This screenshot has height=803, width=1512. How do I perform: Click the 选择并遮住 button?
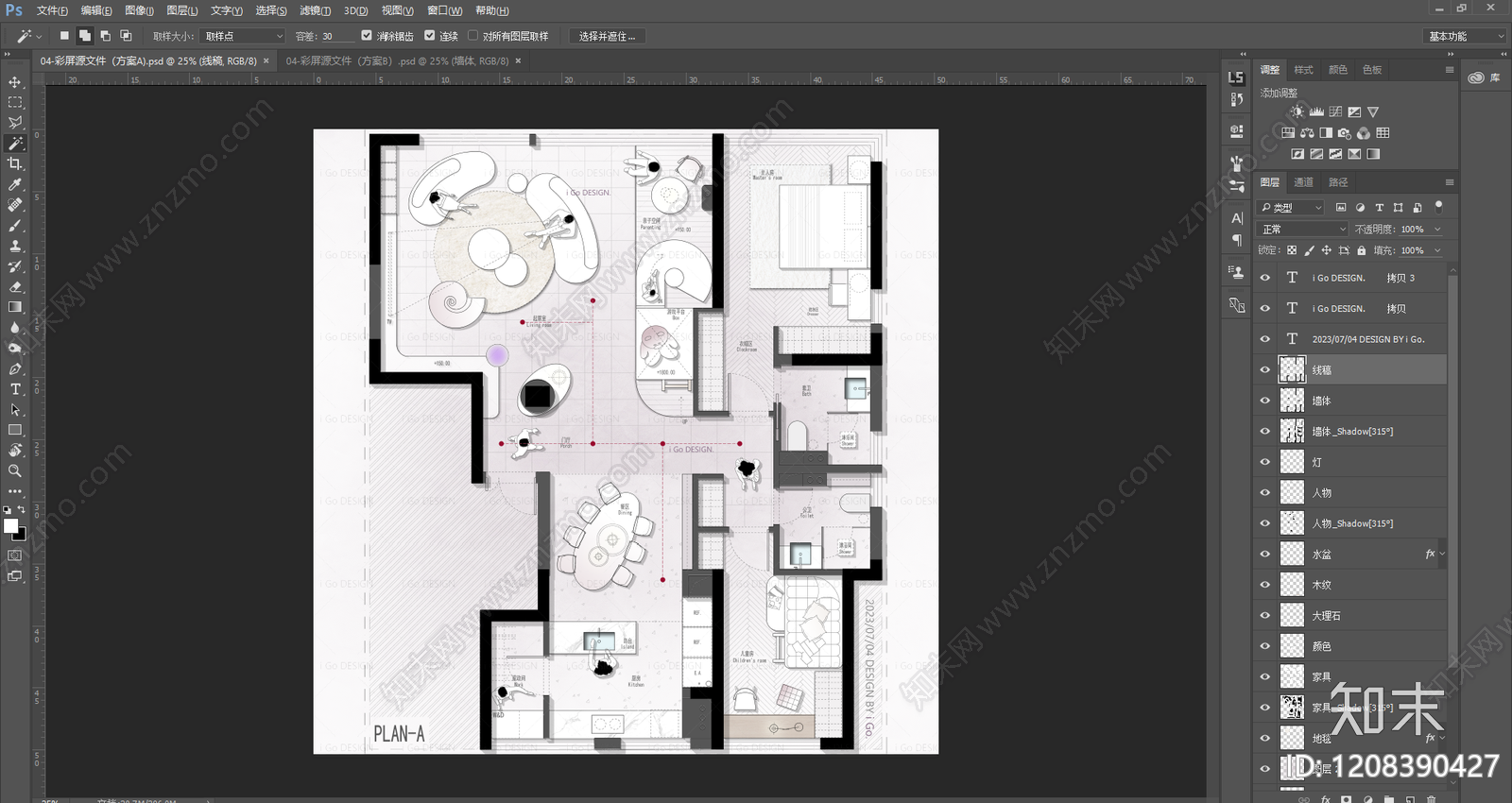pyautogui.click(x=607, y=36)
